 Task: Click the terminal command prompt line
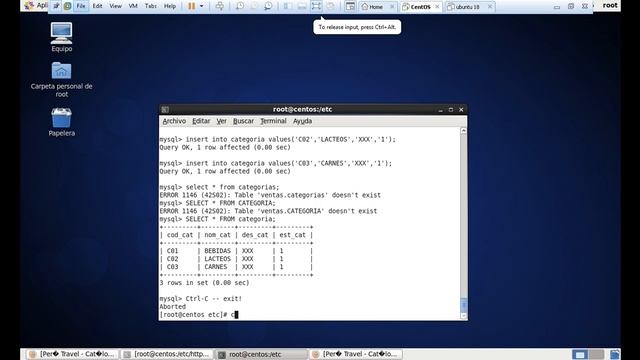tap(199, 315)
